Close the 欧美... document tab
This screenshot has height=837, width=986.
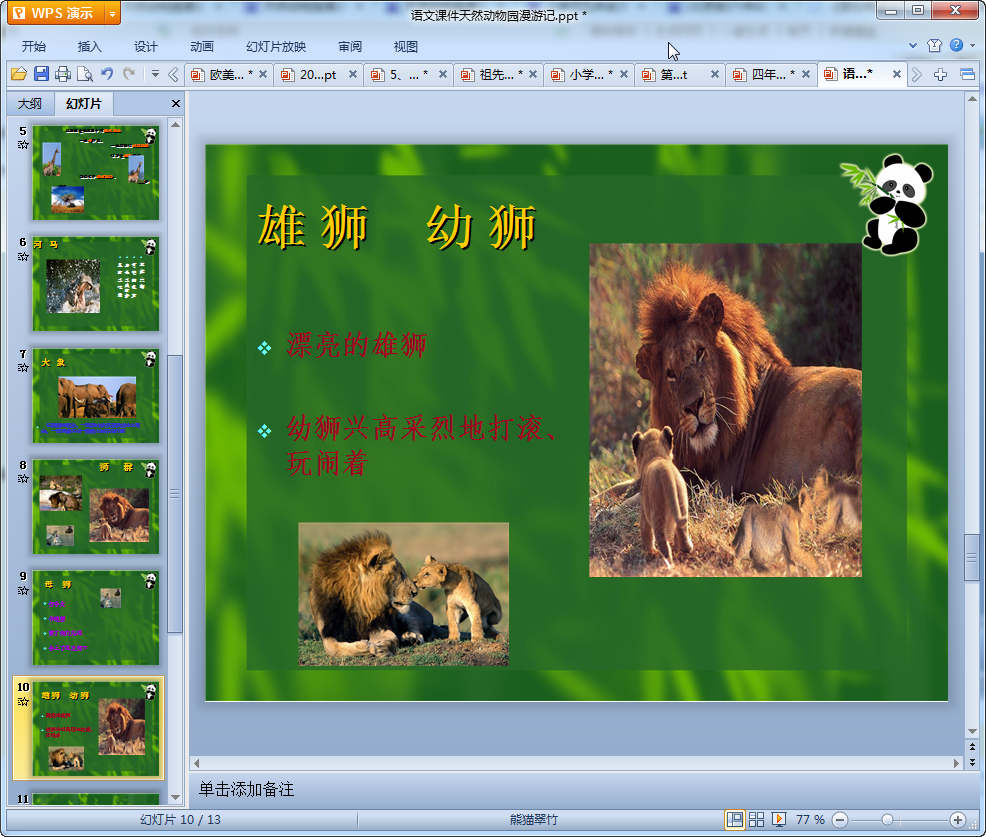(x=263, y=74)
